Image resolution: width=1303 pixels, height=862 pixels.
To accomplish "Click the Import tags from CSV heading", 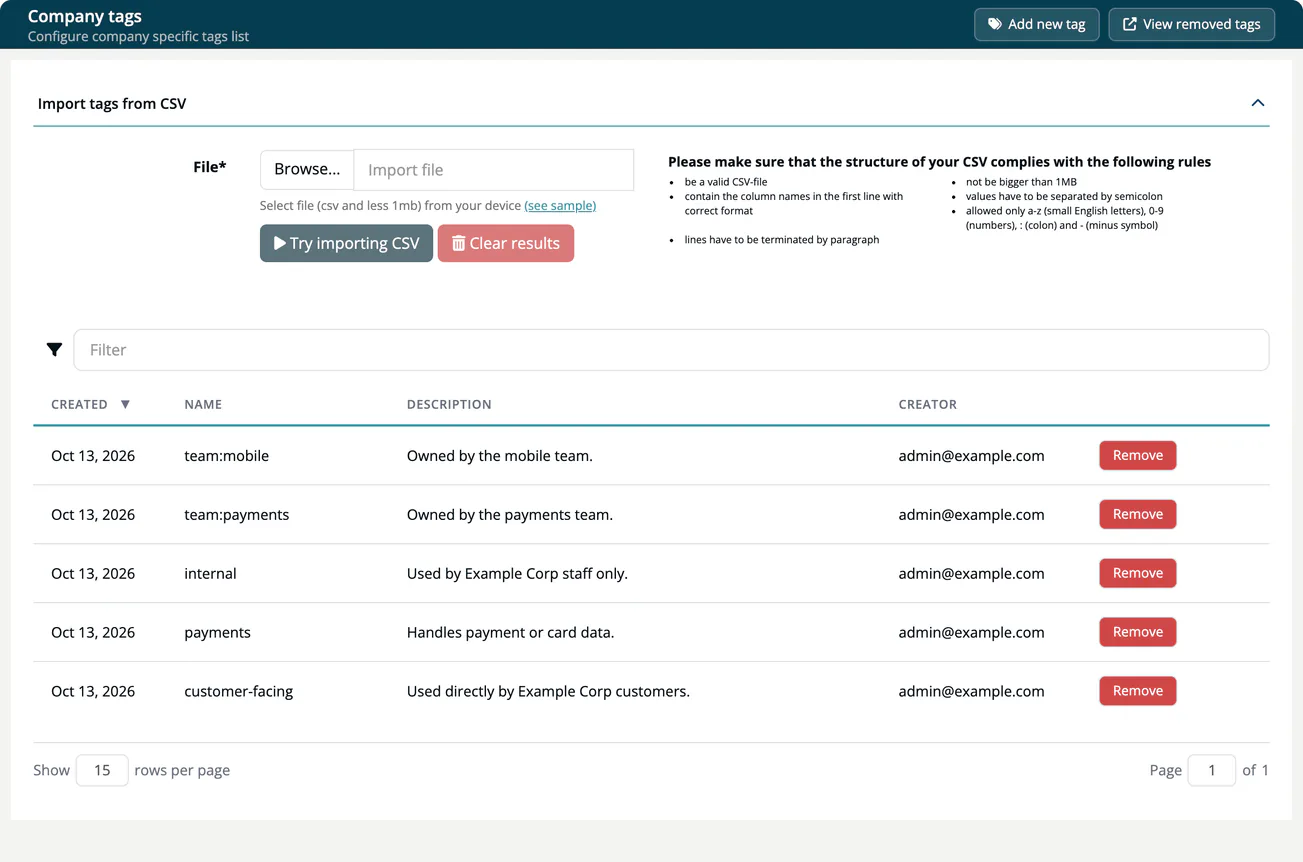I will pos(112,104).
